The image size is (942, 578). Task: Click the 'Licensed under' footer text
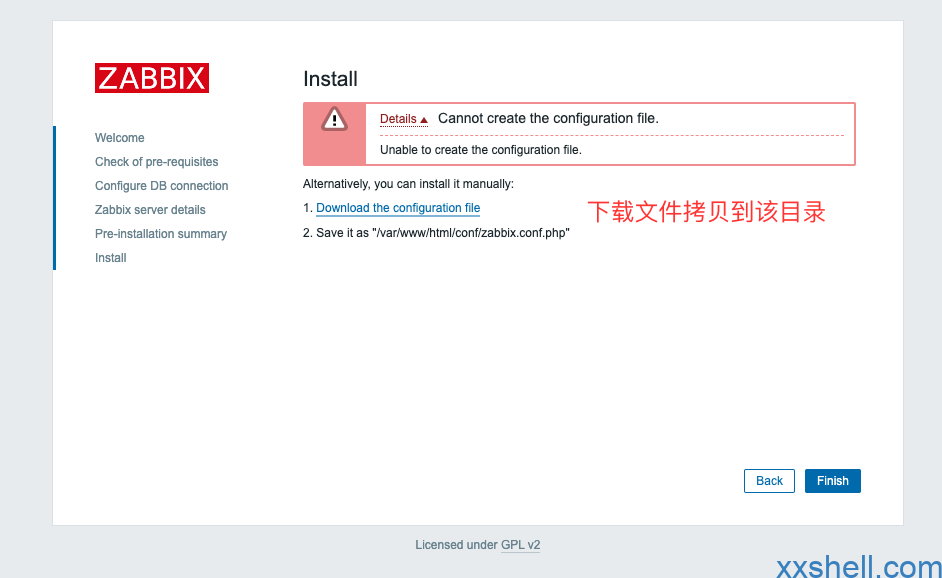point(457,545)
